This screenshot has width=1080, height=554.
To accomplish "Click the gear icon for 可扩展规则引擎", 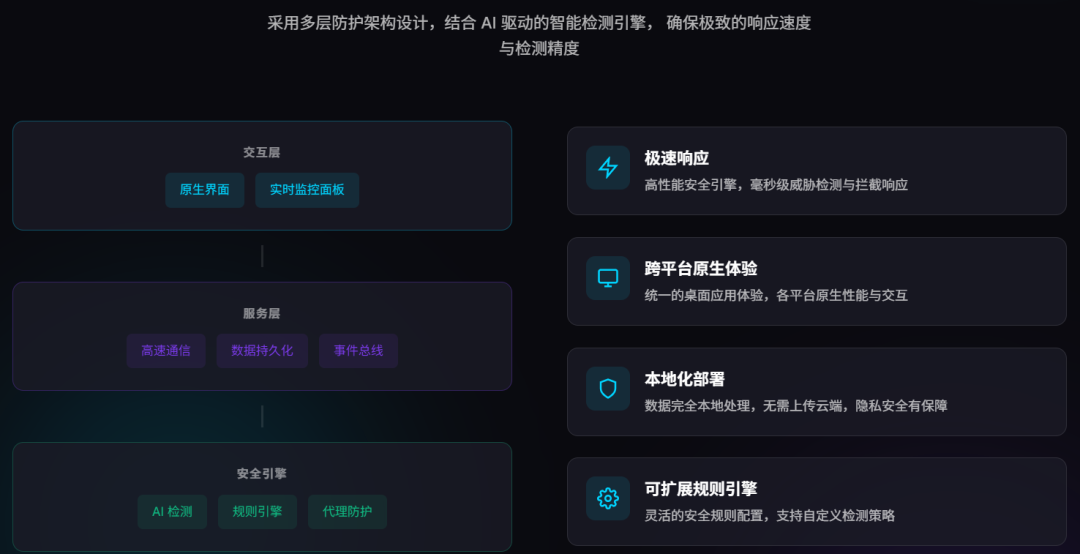I will pyautogui.click(x=608, y=498).
